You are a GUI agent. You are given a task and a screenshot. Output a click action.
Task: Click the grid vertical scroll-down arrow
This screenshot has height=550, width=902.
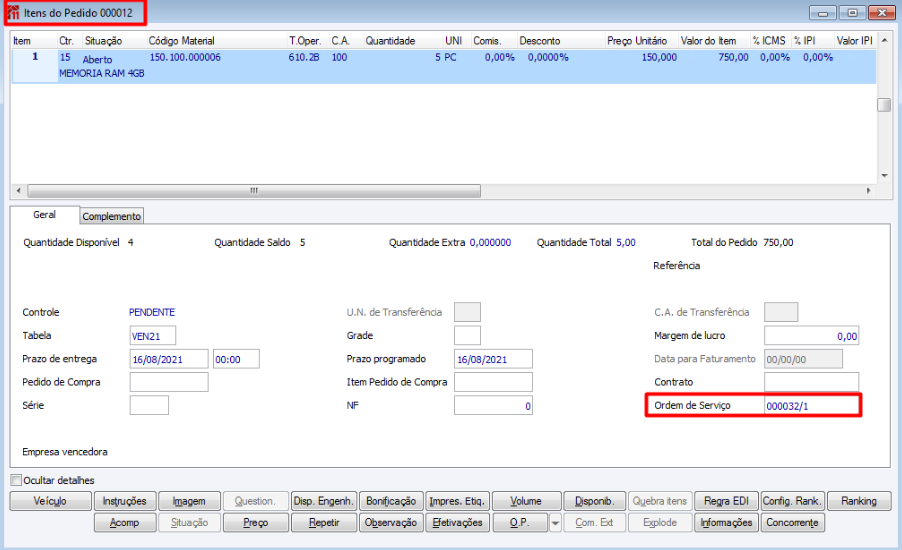pyautogui.click(x=884, y=175)
